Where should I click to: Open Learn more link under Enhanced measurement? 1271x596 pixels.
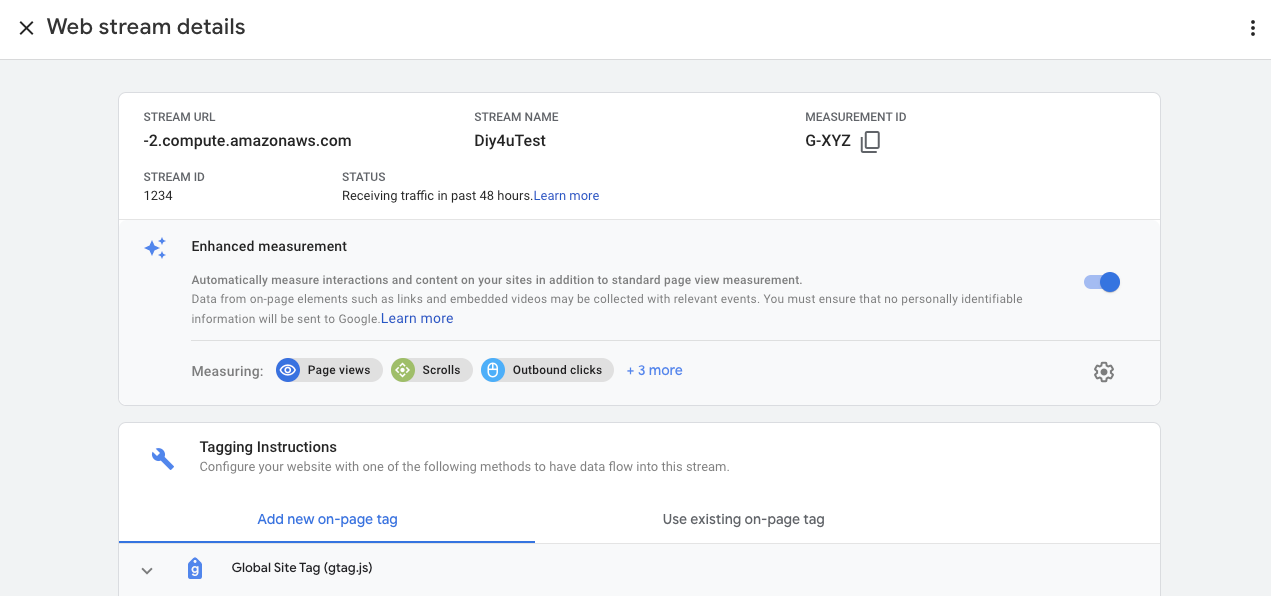(417, 318)
